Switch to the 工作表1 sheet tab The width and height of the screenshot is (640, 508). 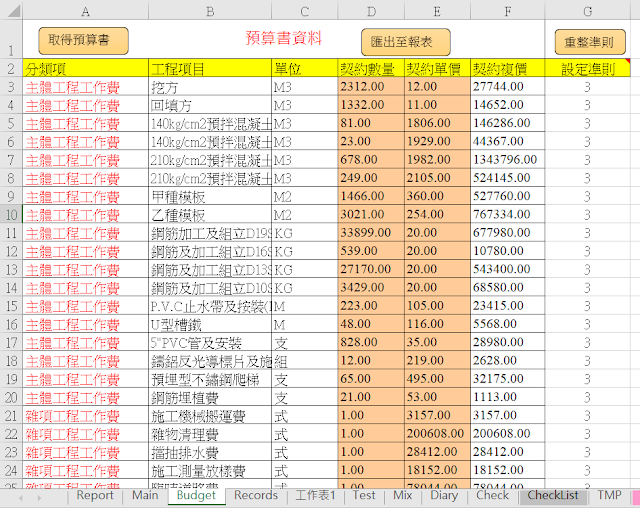pos(315,495)
